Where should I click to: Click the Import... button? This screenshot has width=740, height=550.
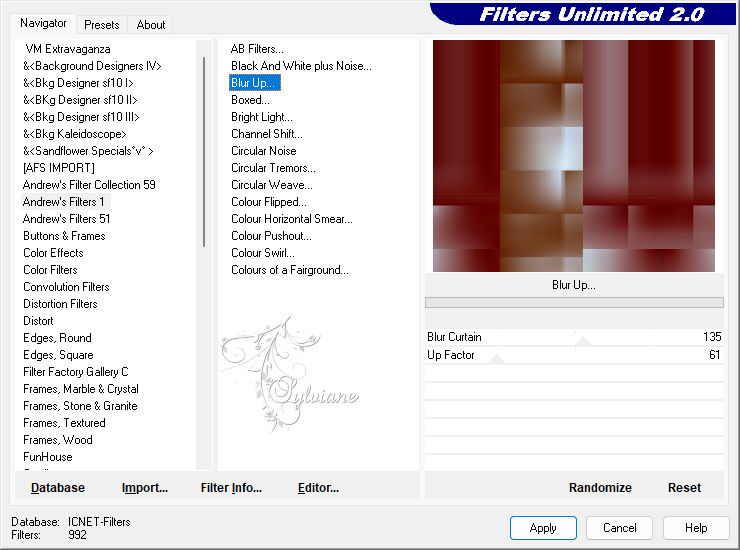click(145, 488)
